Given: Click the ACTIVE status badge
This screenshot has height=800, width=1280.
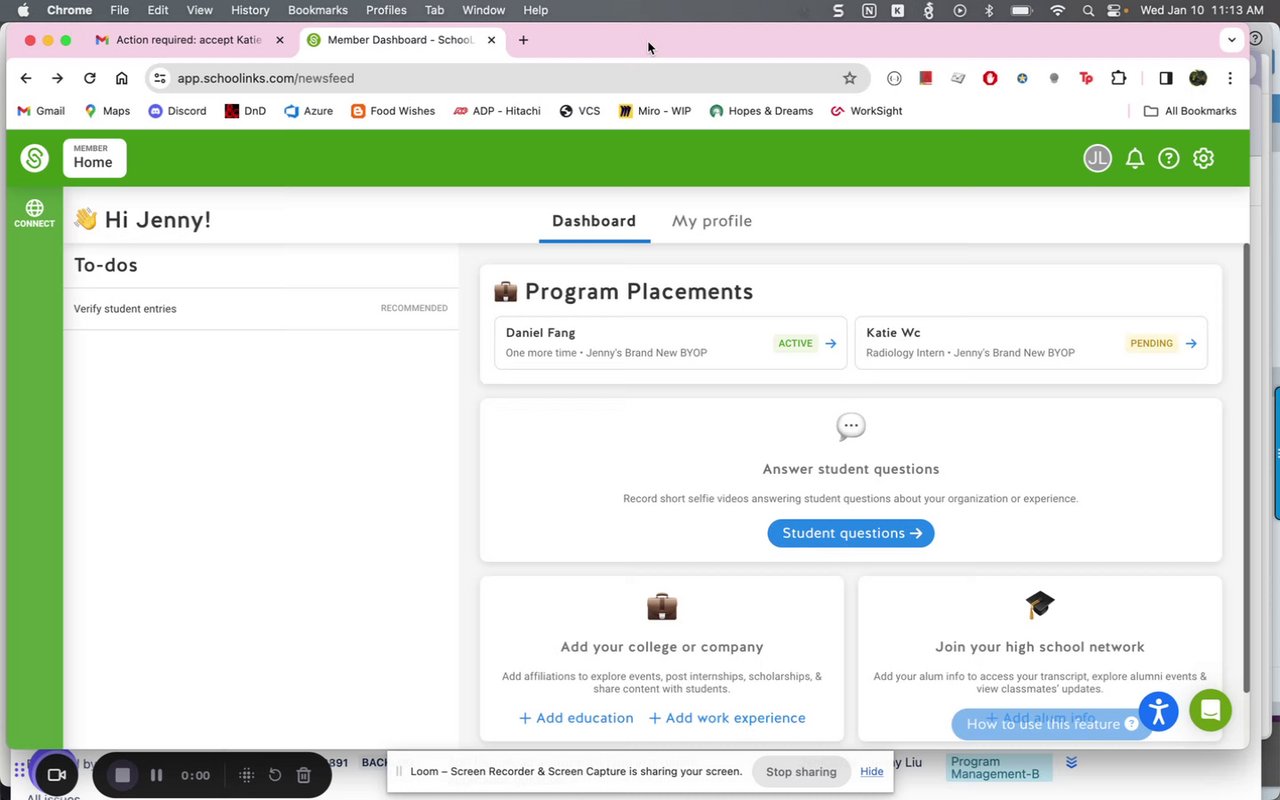Looking at the screenshot, I should pos(796,343).
